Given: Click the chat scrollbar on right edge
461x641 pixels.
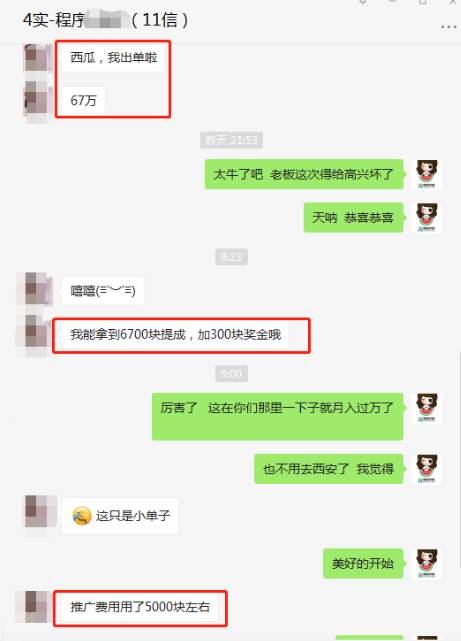Looking at the screenshot, I should coord(459,458).
